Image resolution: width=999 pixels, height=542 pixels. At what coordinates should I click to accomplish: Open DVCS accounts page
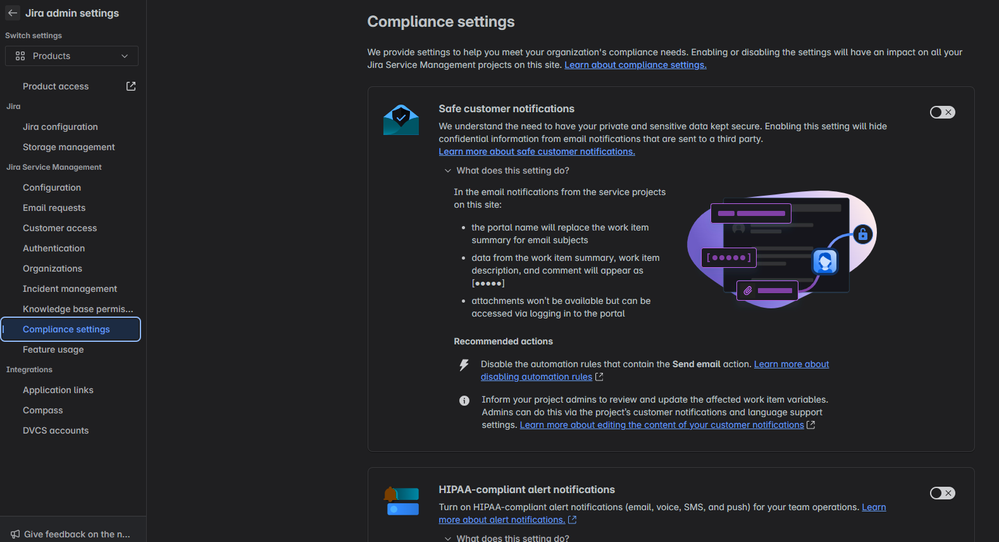click(x=55, y=431)
